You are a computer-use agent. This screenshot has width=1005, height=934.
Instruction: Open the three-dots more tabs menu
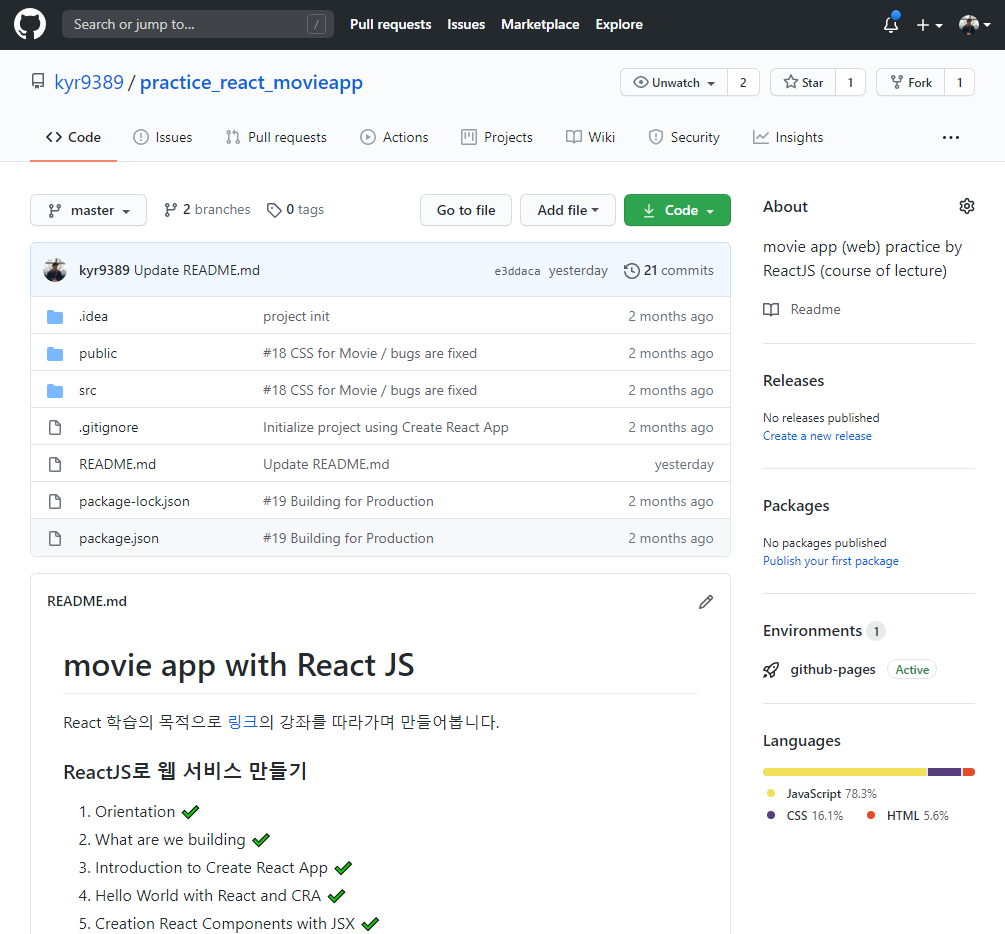click(x=951, y=137)
